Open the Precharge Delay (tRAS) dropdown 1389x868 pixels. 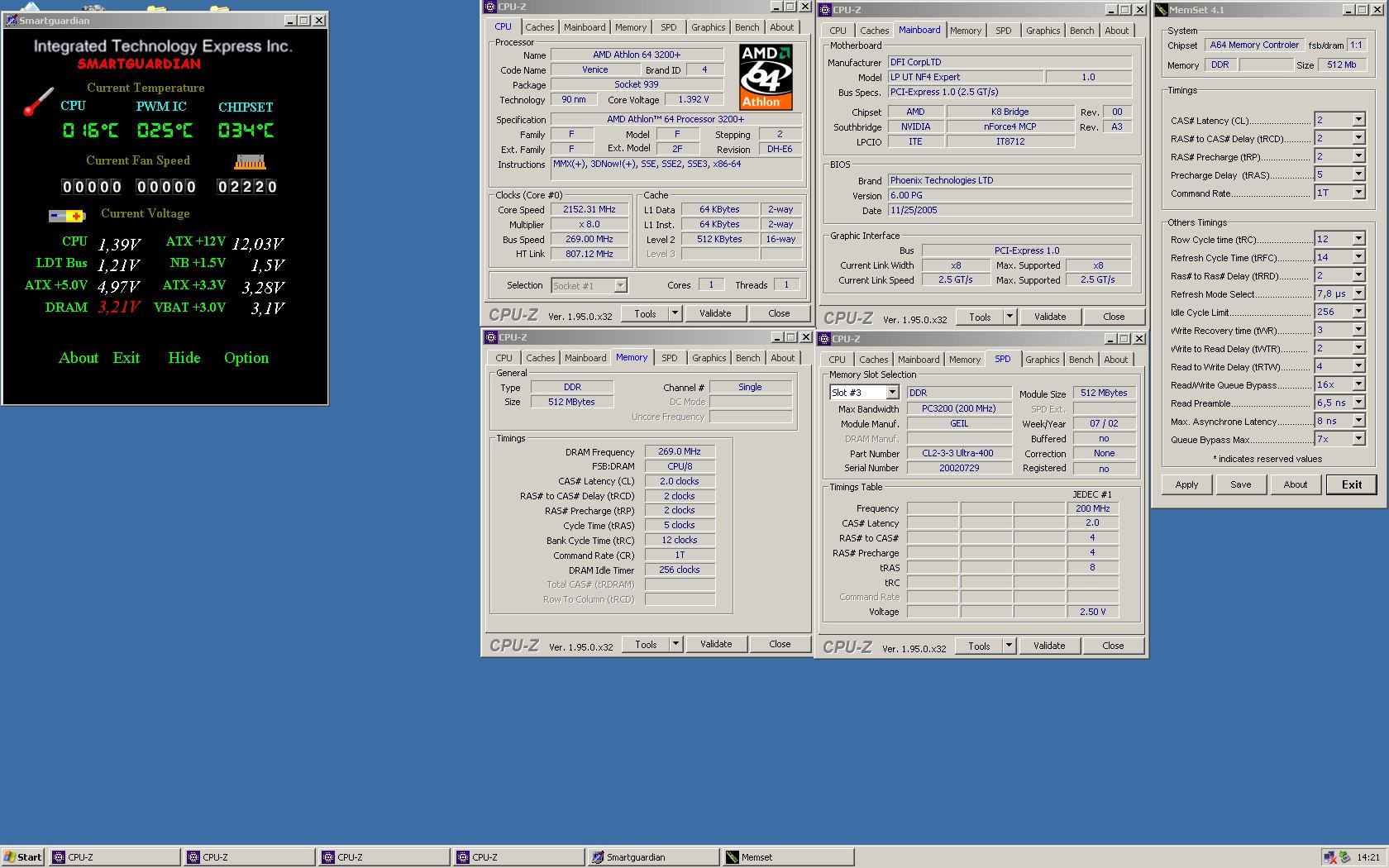point(1358,174)
